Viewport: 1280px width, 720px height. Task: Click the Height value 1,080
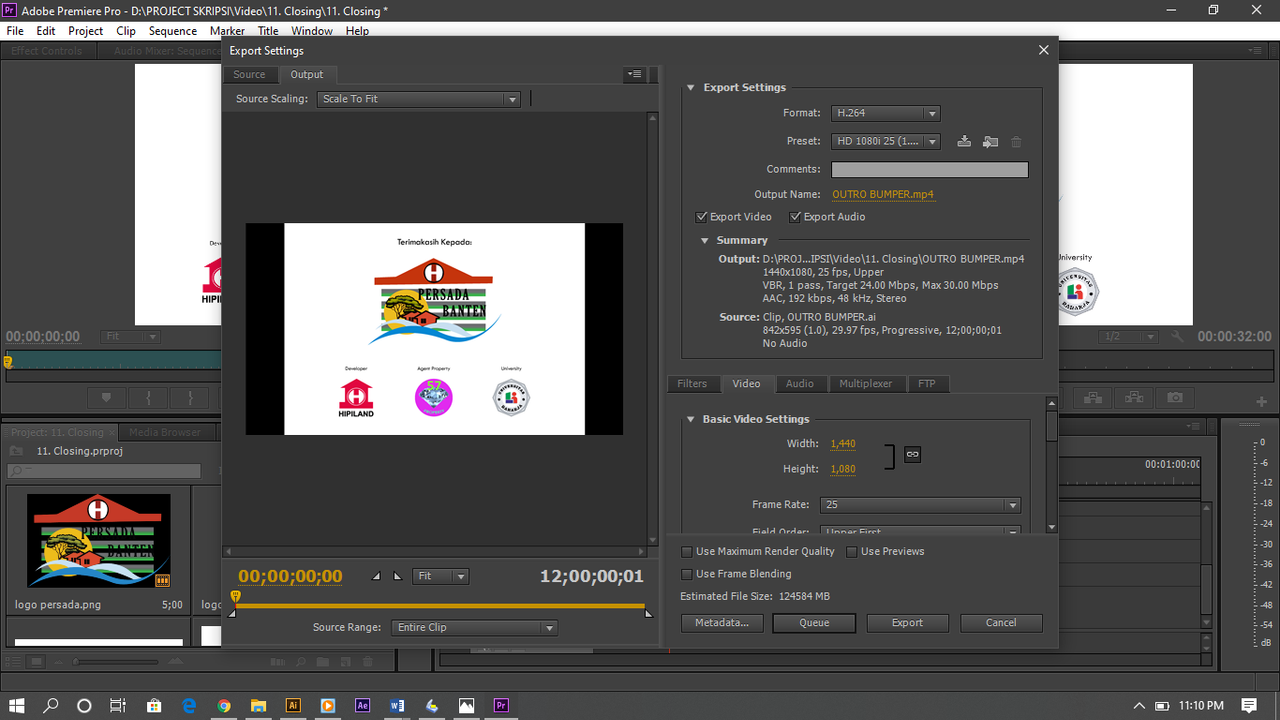(843, 469)
